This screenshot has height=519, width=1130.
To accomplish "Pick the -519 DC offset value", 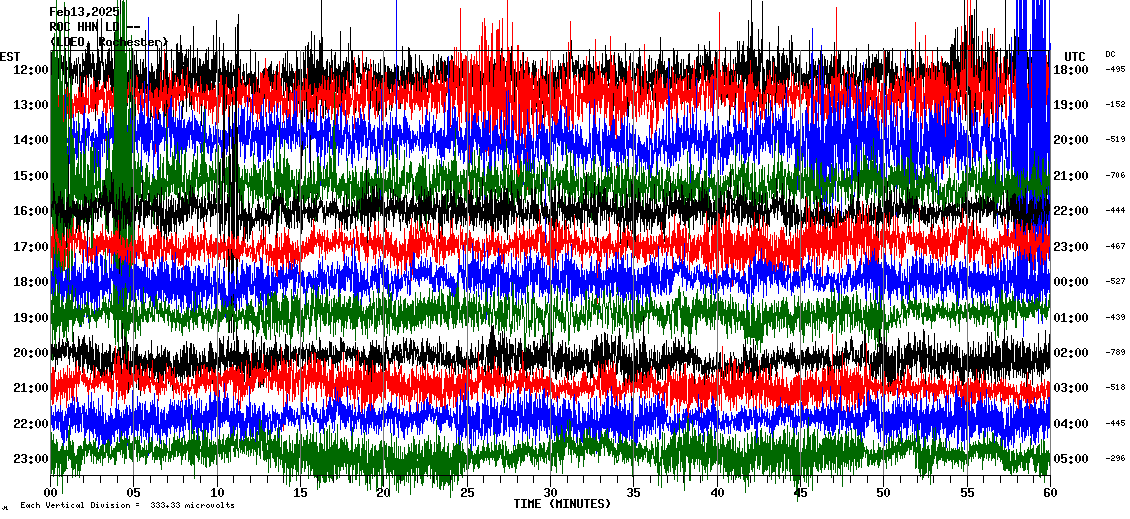I will tap(1116, 140).
